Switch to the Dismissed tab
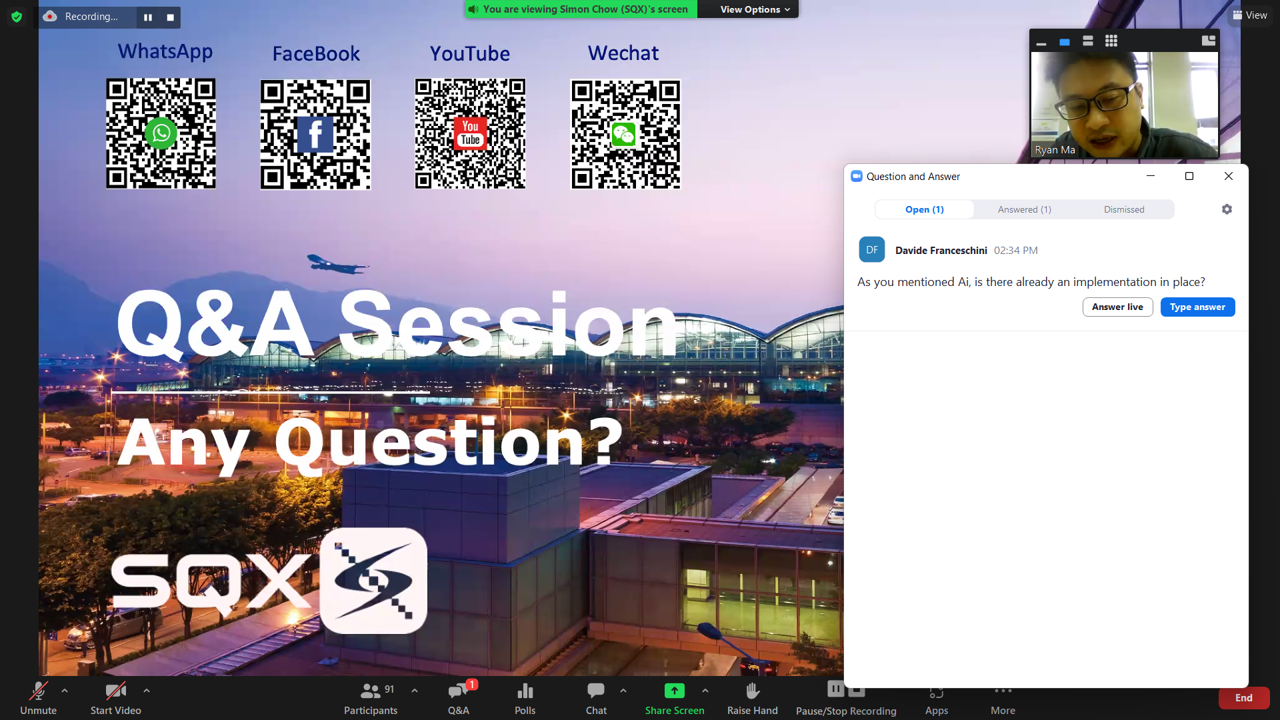The image size is (1280, 720). point(1124,209)
